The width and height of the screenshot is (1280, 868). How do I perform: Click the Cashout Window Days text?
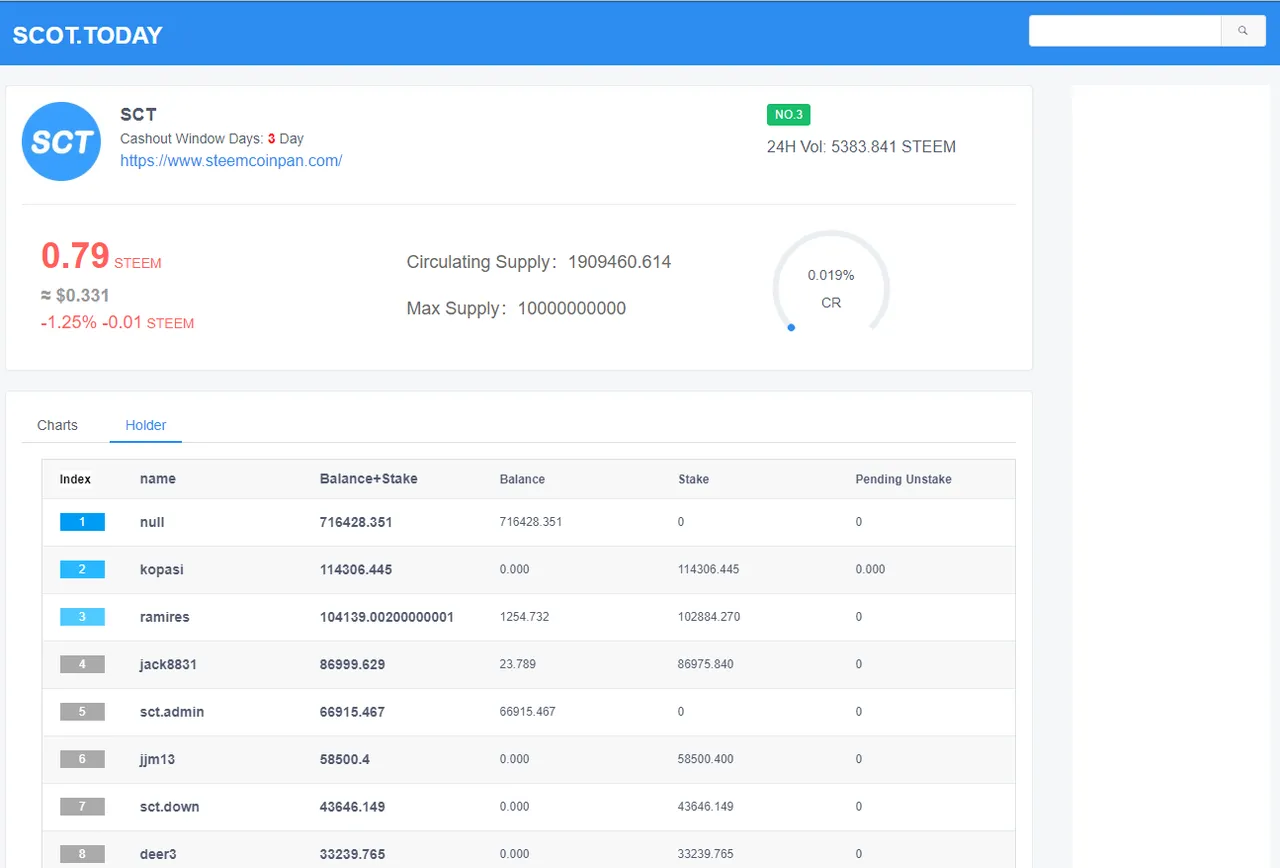pos(212,139)
